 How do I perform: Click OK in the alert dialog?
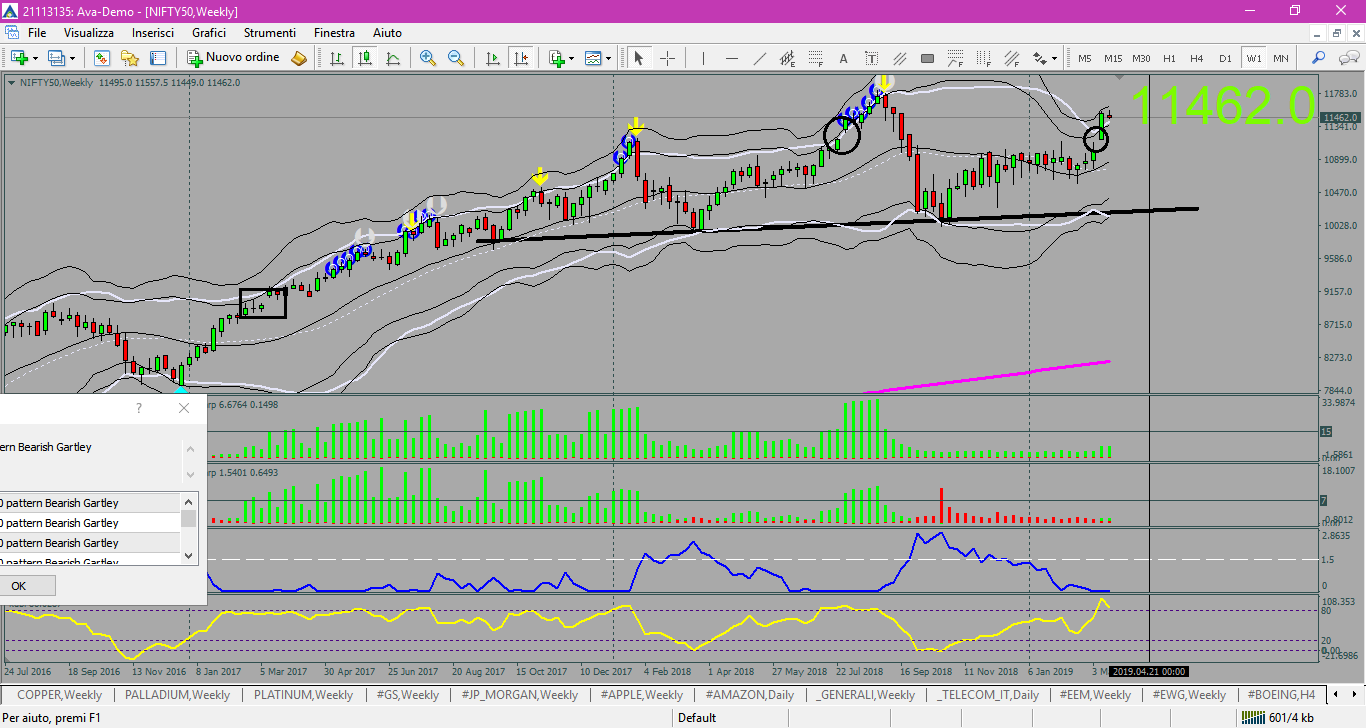click(20, 586)
